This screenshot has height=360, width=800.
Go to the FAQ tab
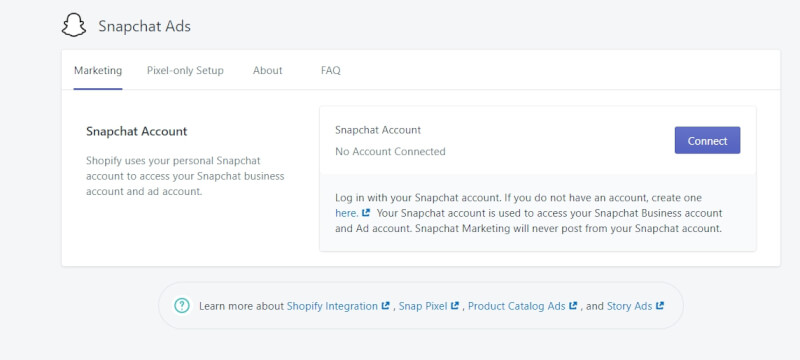pos(331,70)
